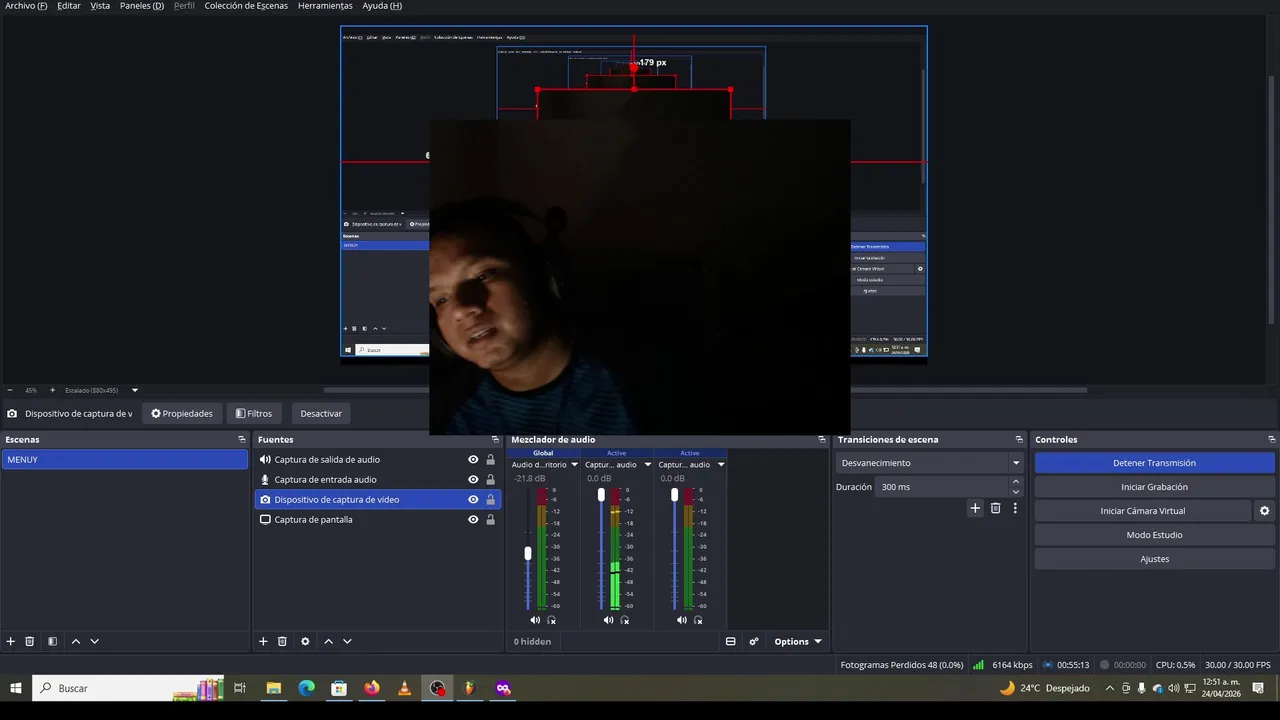Hide Captura de pantalla source
The height and width of the screenshot is (720, 1280).
coord(473,520)
